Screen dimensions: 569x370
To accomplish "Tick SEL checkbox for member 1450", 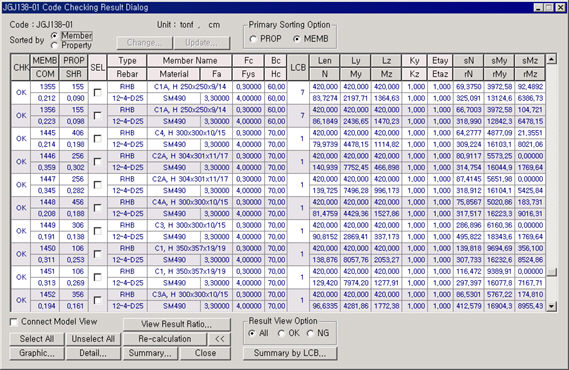I will point(97,254).
